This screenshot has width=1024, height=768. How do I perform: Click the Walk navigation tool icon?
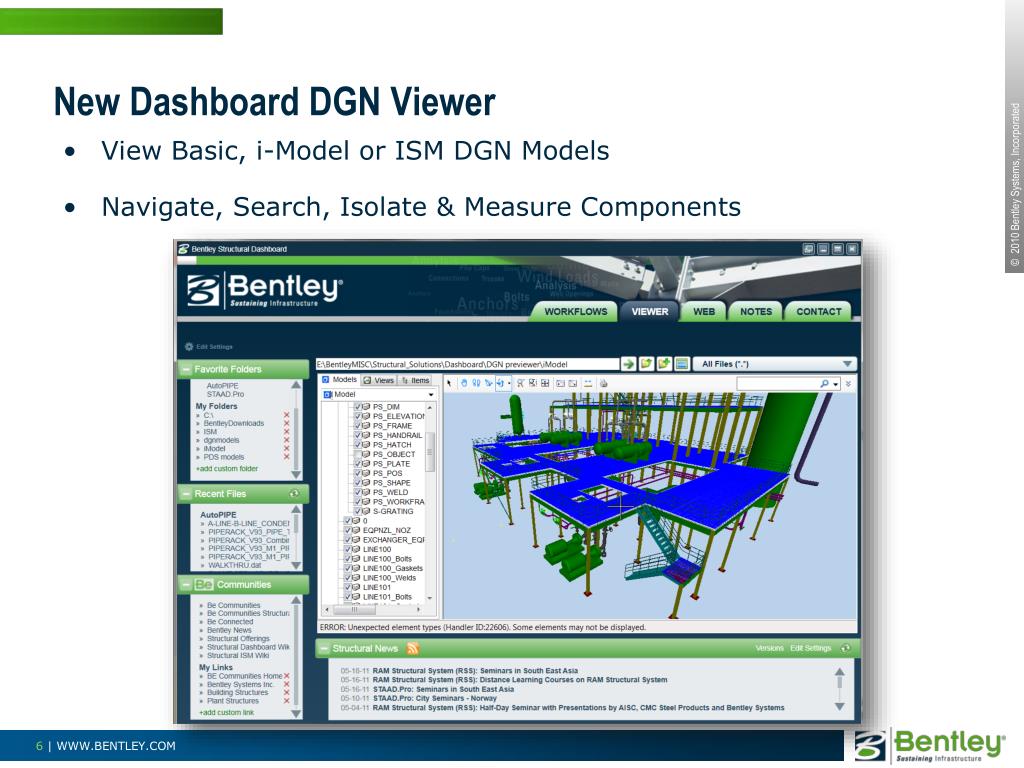point(476,383)
